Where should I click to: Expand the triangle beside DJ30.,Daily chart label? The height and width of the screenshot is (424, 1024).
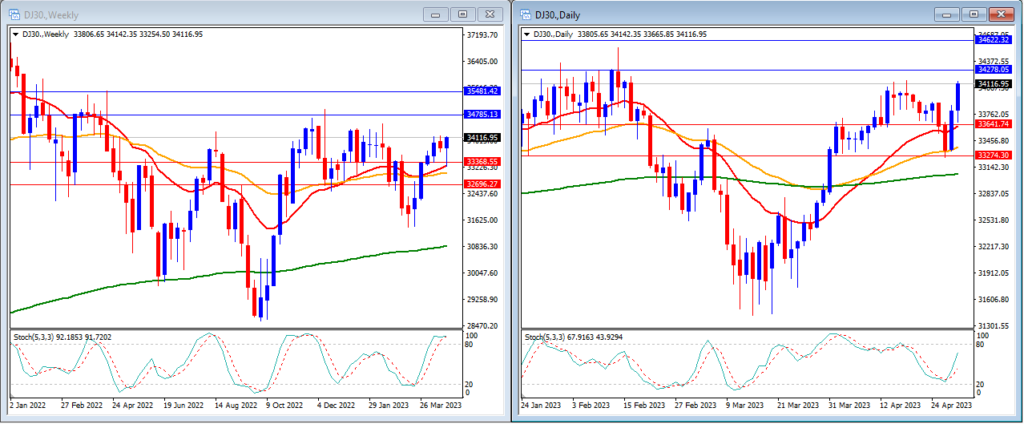click(527, 35)
